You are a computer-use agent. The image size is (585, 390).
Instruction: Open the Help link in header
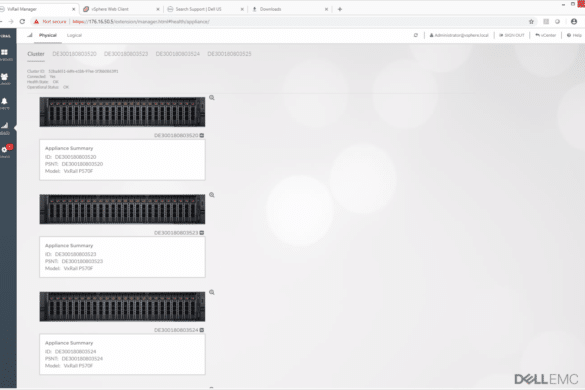pyautogui.click(x=574, y=35)
